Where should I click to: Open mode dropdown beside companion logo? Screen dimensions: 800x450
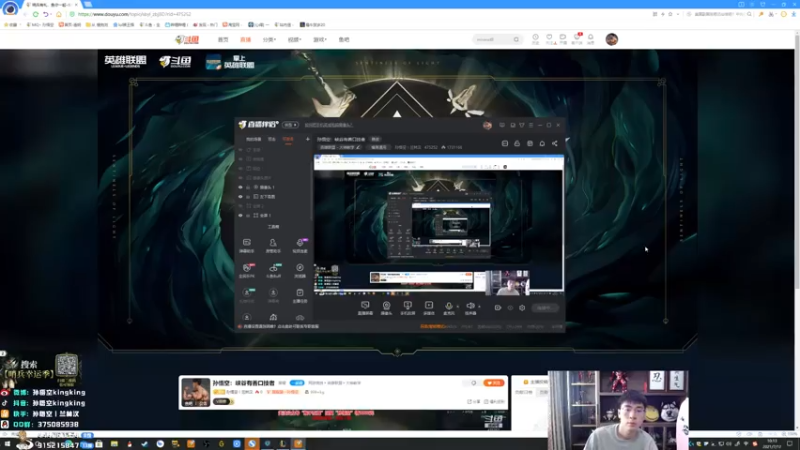(x=290, y=125)
